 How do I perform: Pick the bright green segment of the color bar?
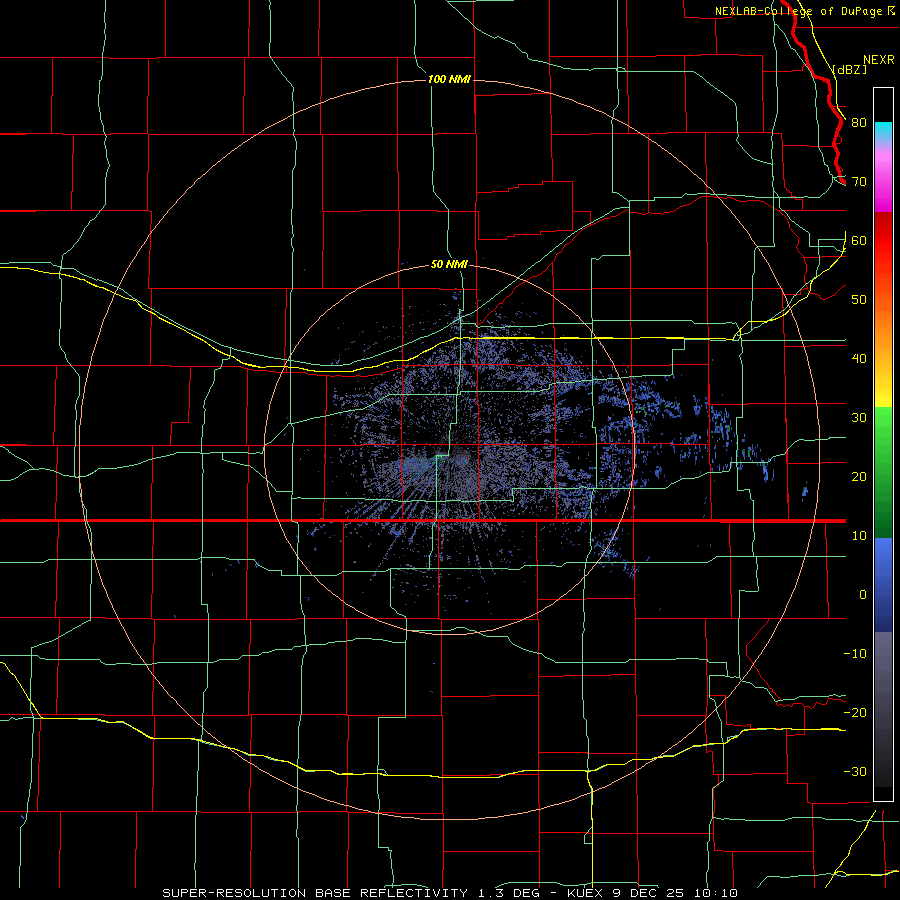[883, 428]
